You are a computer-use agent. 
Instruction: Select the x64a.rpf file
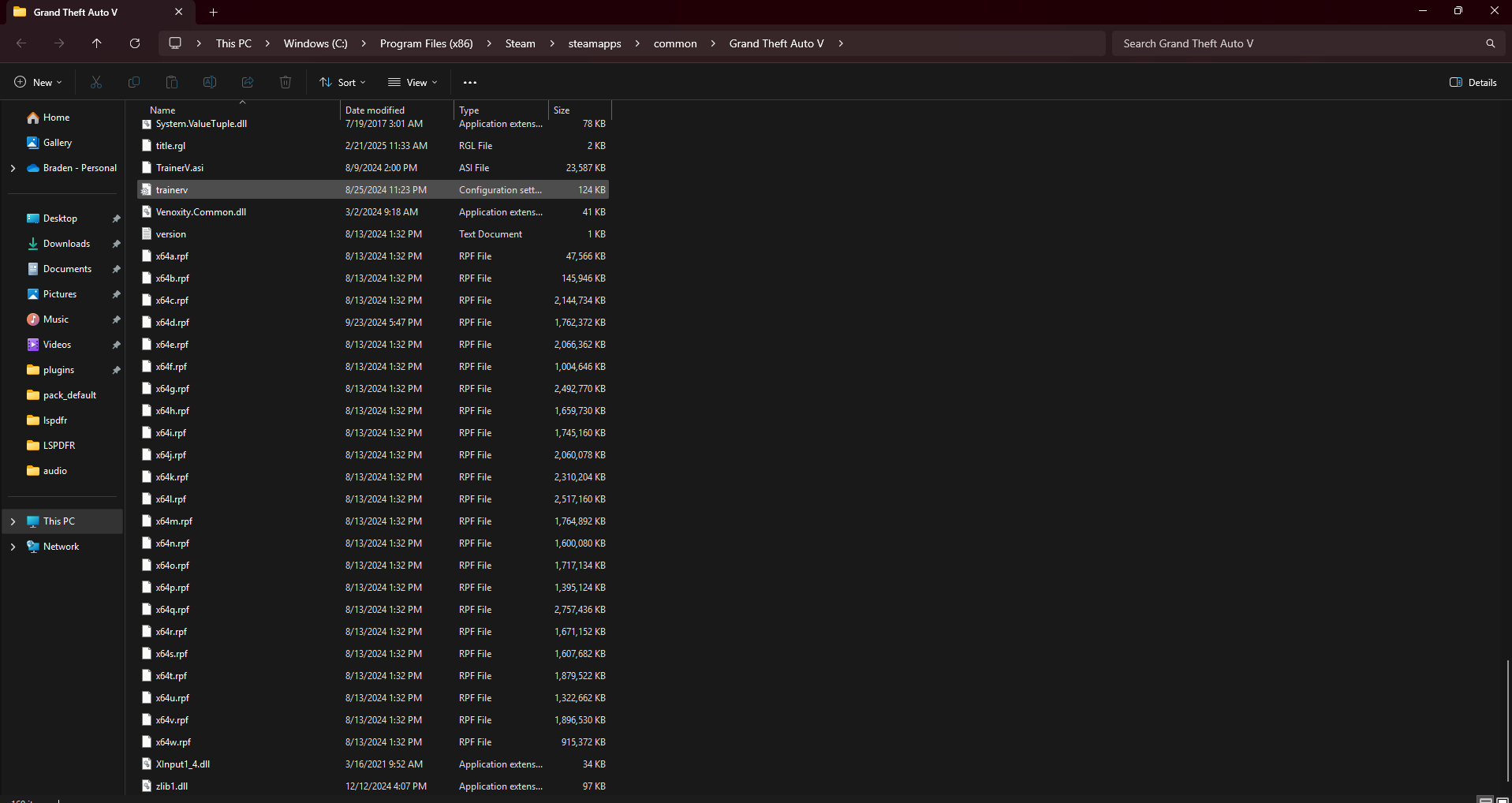pos(373,256)
